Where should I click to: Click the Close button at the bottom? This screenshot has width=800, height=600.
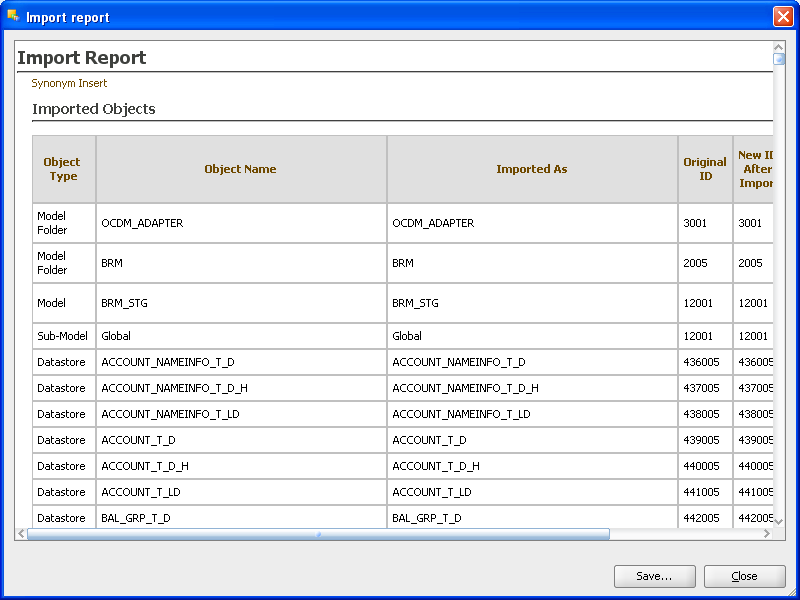point(744,576)
